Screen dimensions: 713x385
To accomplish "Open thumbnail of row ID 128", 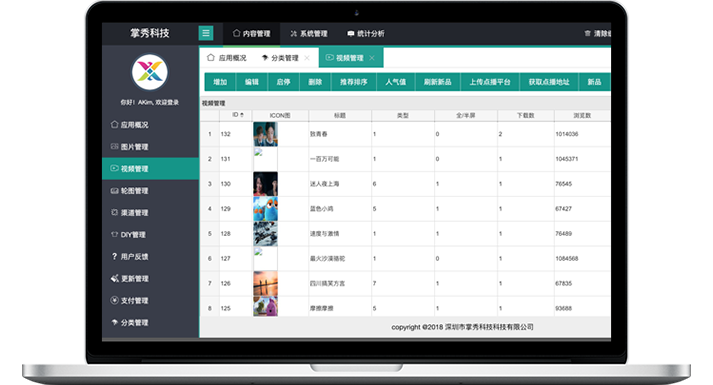I will (265, 234).
